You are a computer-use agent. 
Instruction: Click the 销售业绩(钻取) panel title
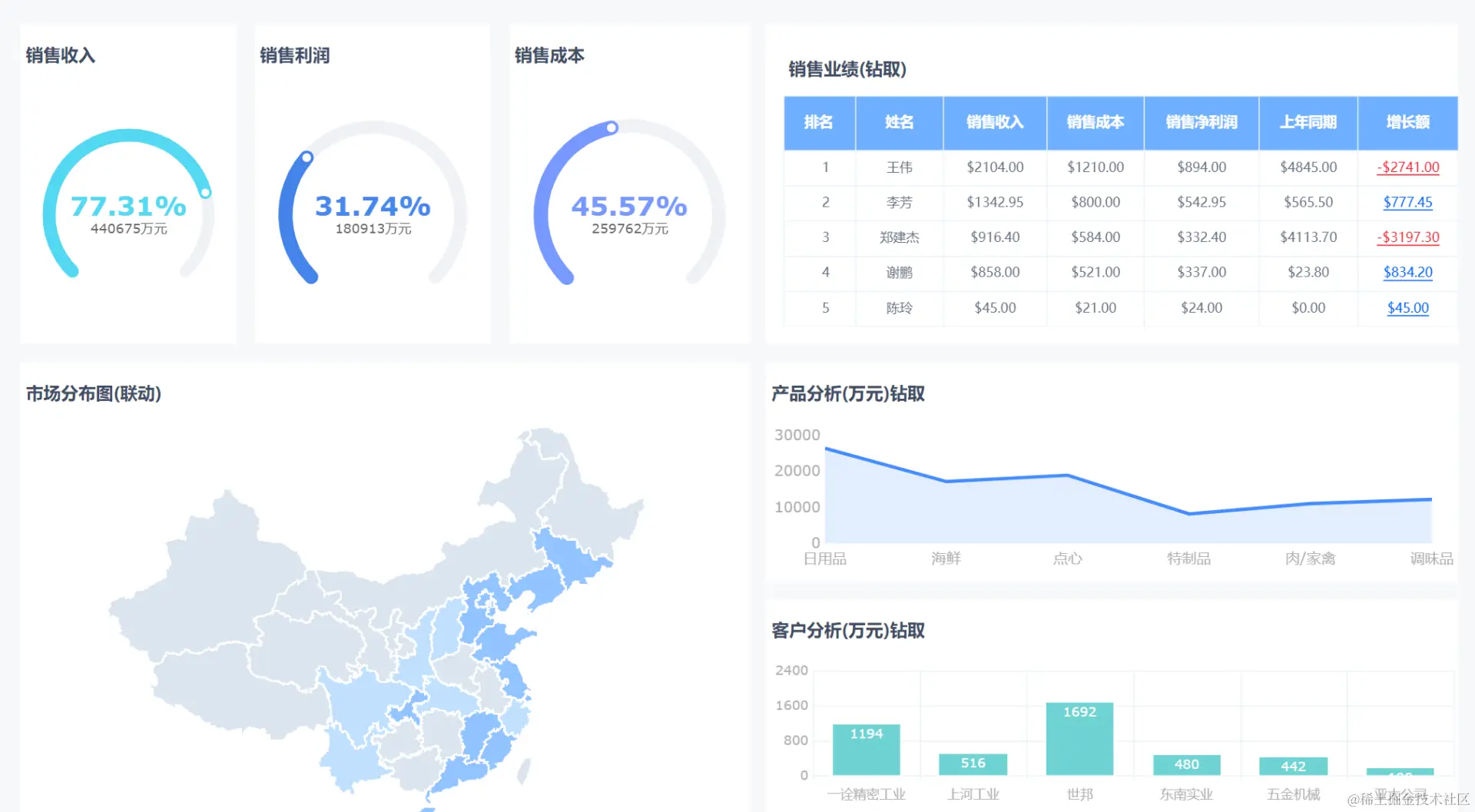pos(845,70)
